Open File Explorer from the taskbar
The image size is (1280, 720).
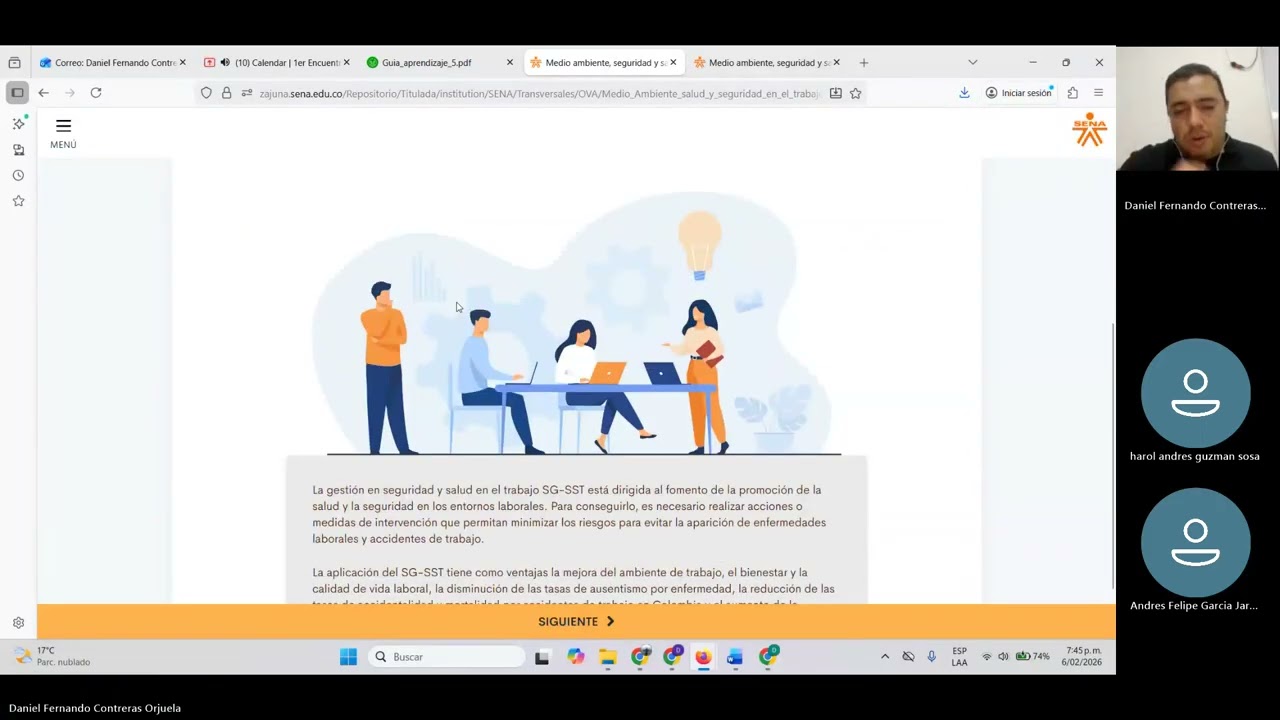pos(607,657)
